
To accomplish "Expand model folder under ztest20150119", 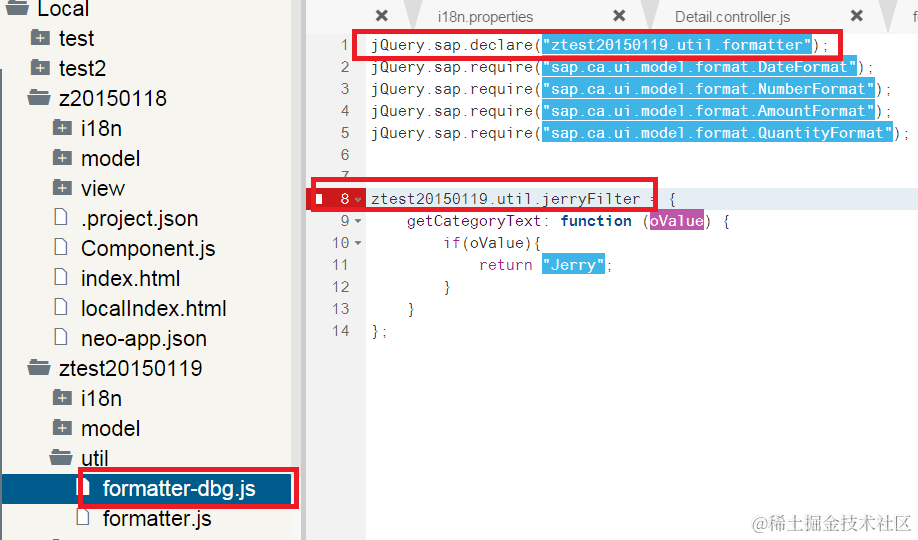I will 62,428.
